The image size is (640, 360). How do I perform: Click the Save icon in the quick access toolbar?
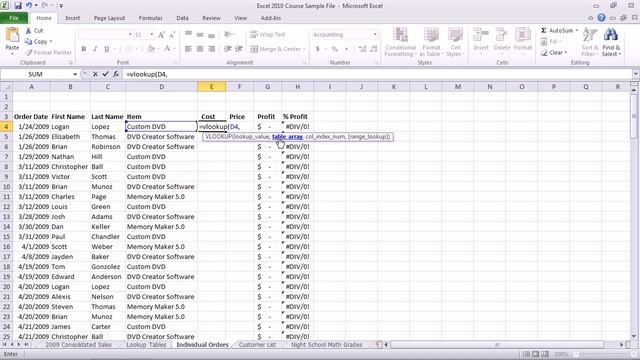pos(18,6)
